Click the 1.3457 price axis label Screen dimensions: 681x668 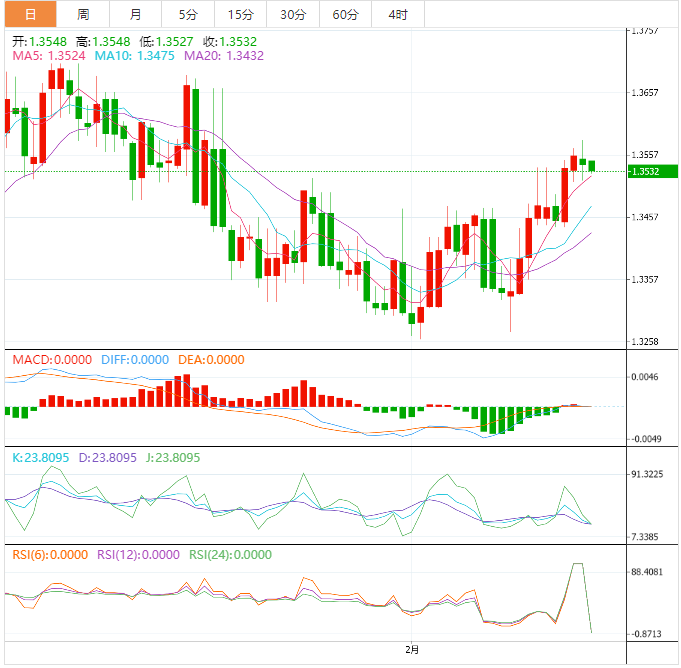pos(645,217)
